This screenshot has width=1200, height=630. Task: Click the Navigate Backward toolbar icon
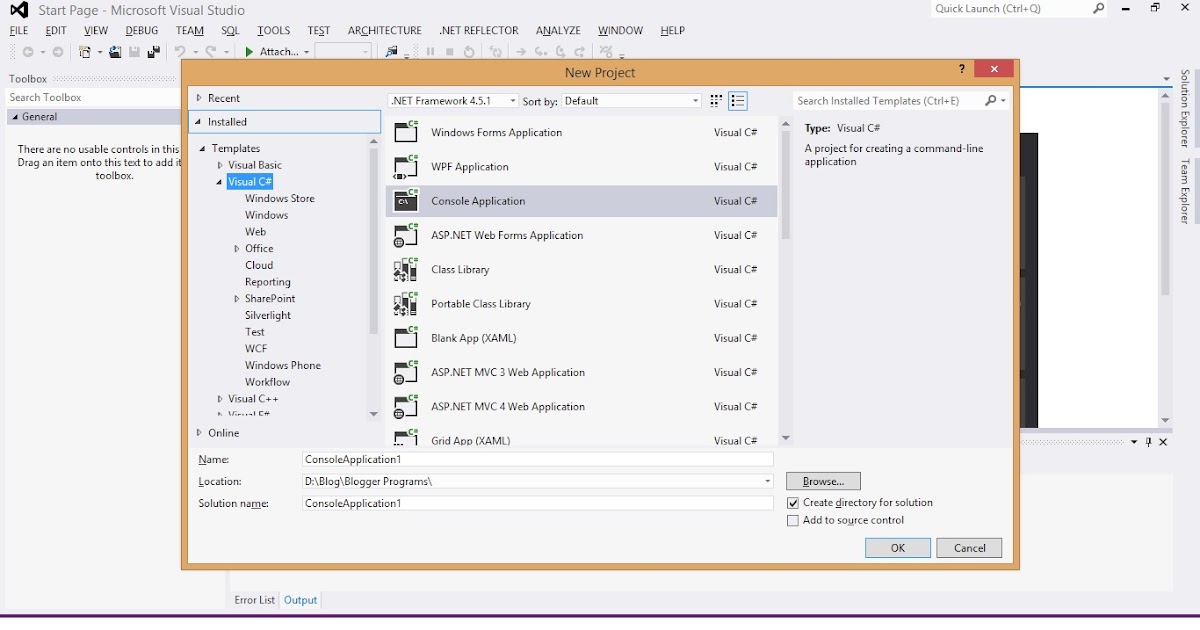tap(27, 52)
